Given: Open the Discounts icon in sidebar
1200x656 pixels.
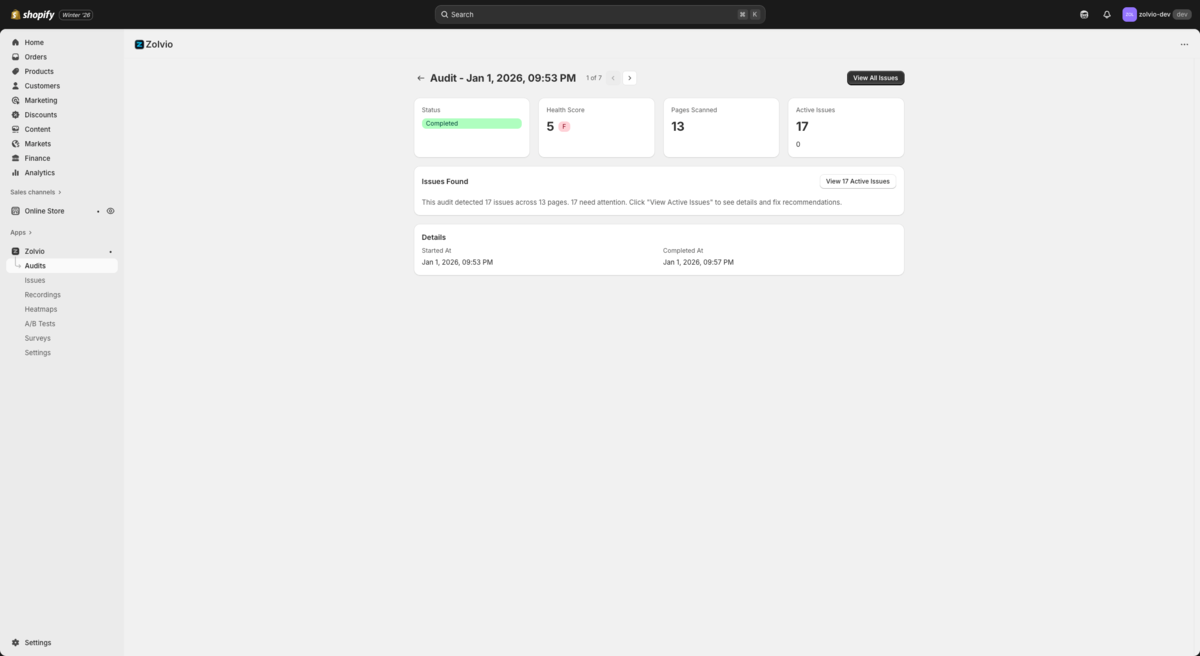Looking at the screenshot, I should (18, 114).
